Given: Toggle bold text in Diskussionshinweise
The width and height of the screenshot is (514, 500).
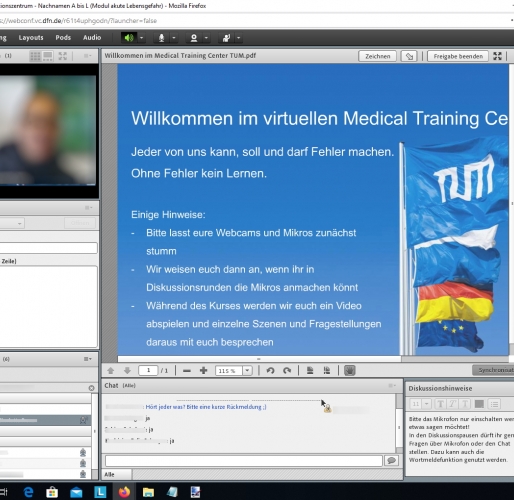Looking at the screenshot, I should click(440, 404).
